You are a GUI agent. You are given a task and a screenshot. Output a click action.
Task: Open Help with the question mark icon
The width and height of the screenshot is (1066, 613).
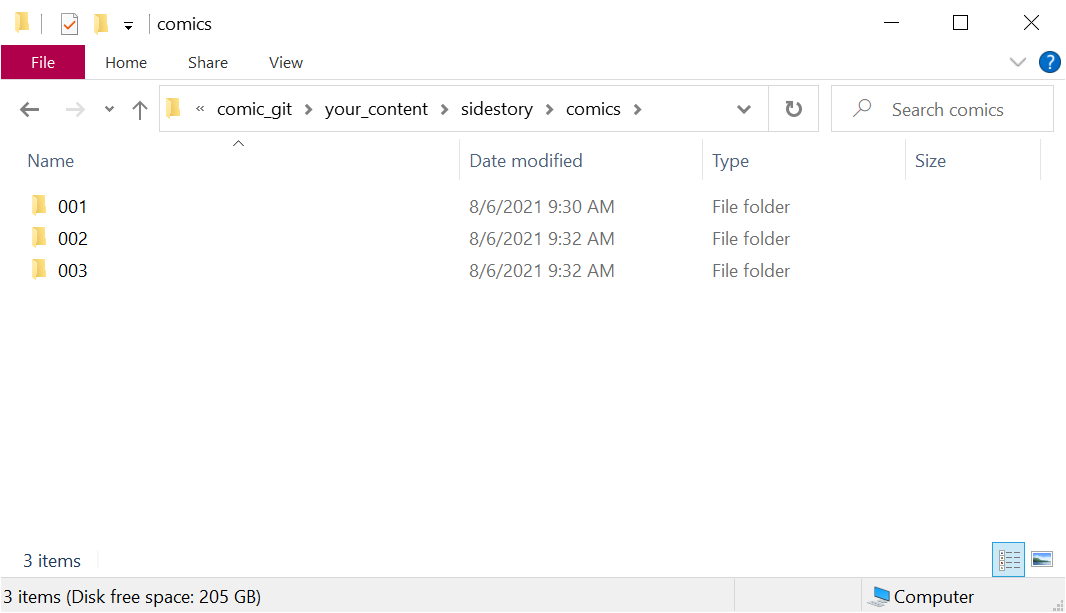(1049, 62)
